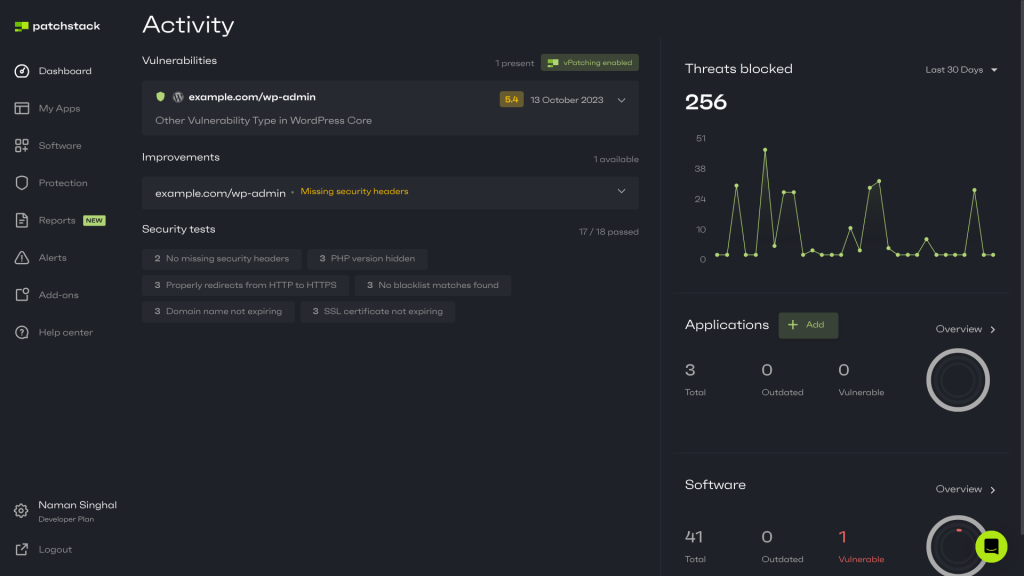Image resolution: width=1024 pixels, height=576 pixels.
Task: Expand the Missing security headers improvement
Action: [x=621, y=191]
